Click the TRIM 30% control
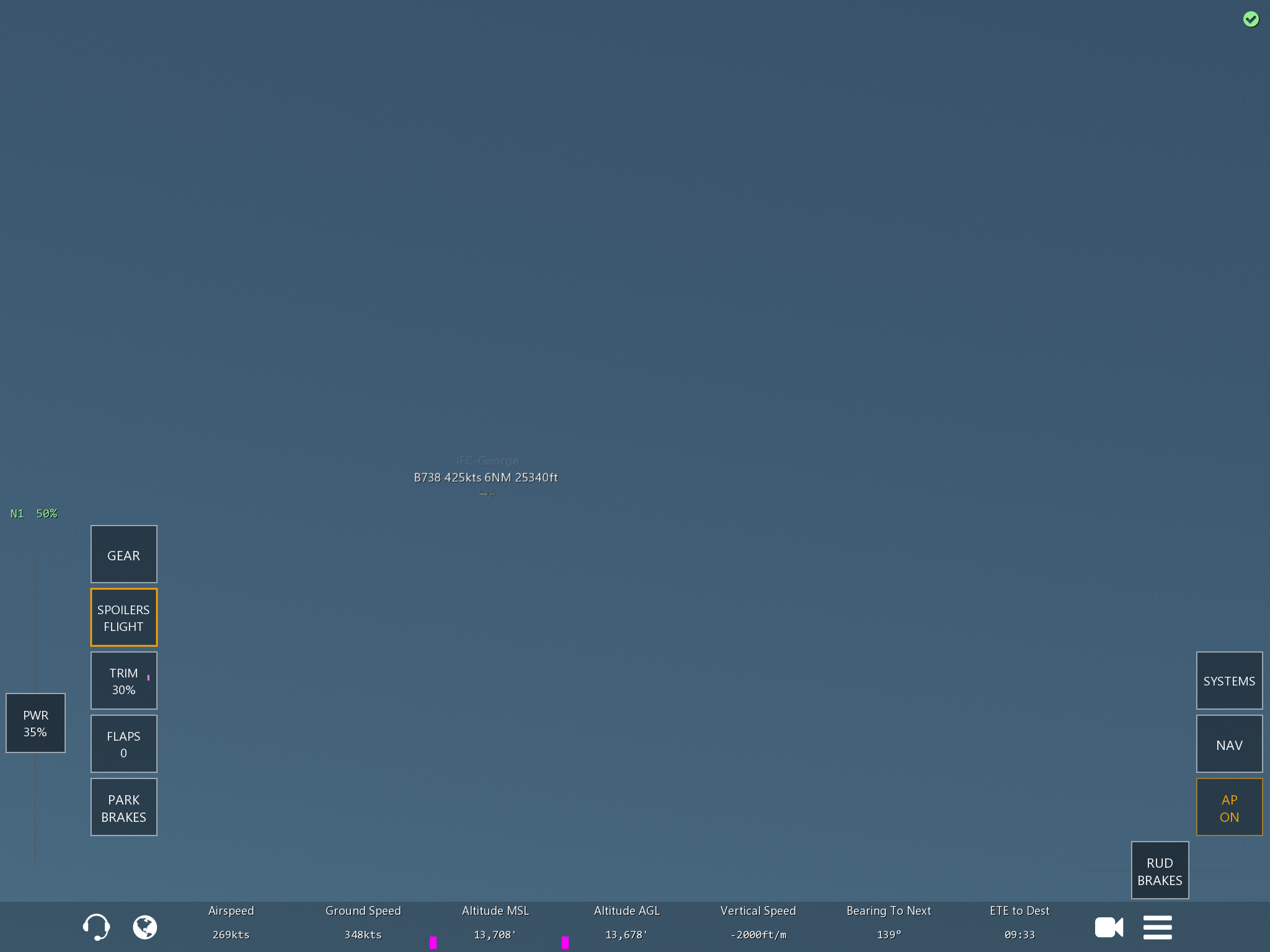 [123, 681]
